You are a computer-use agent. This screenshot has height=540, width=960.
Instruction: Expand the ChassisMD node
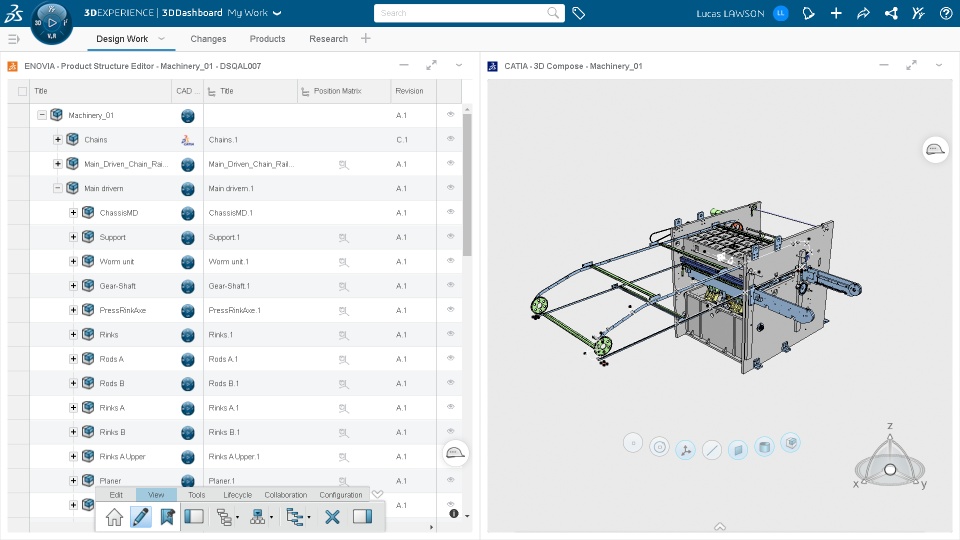point(73,213)
